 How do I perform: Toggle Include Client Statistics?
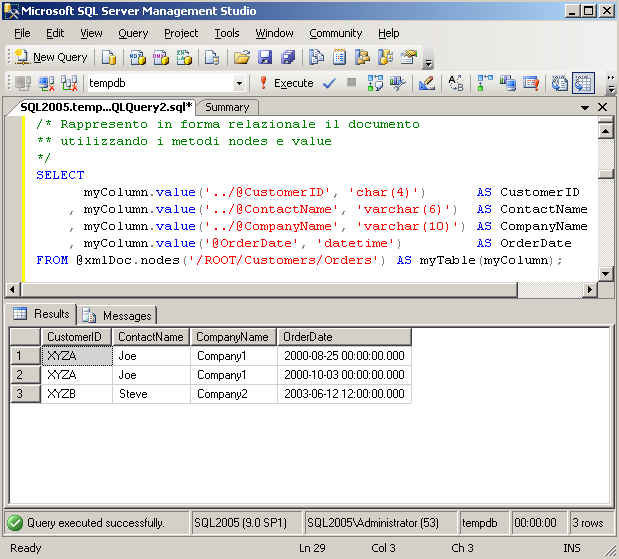pos(508,83)
